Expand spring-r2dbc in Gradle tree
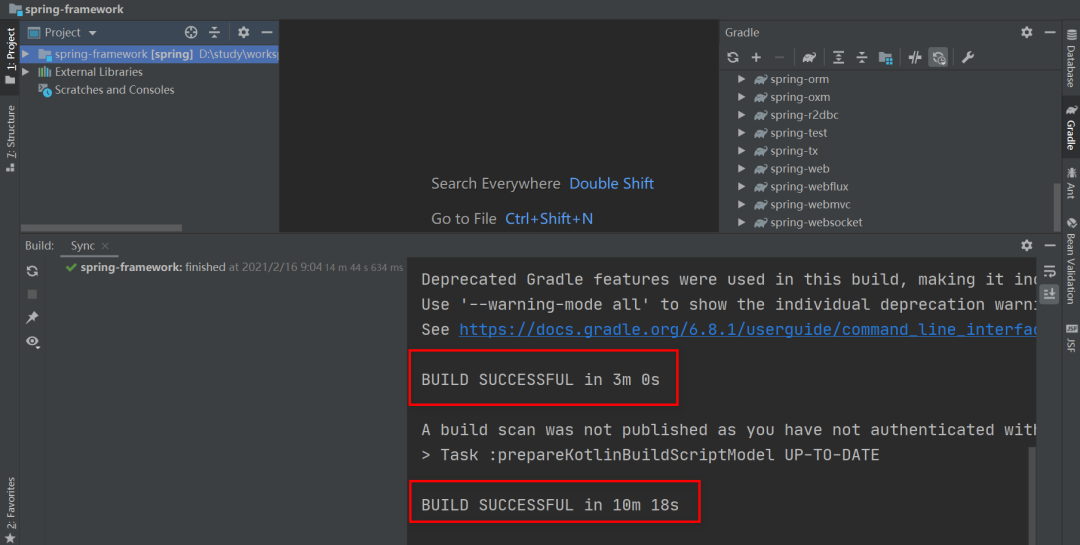The height and width of the screenshot is (545, 1080). coord(742,115)
